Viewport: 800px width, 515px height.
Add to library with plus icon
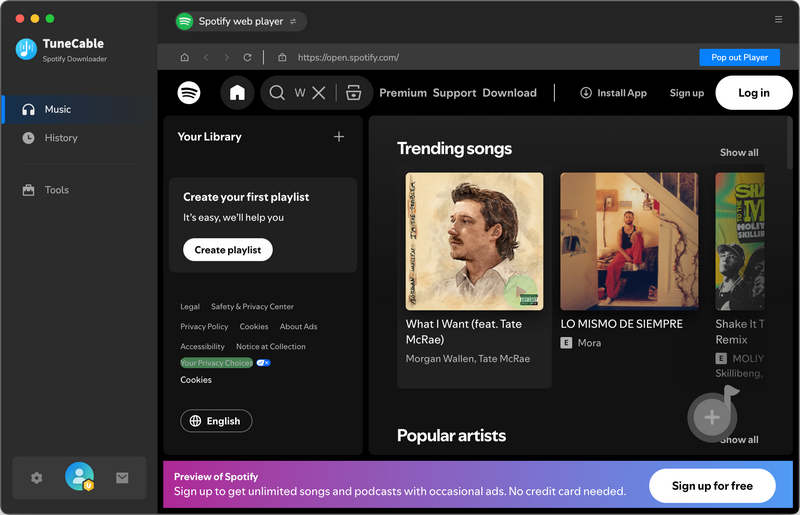point(339,137)
